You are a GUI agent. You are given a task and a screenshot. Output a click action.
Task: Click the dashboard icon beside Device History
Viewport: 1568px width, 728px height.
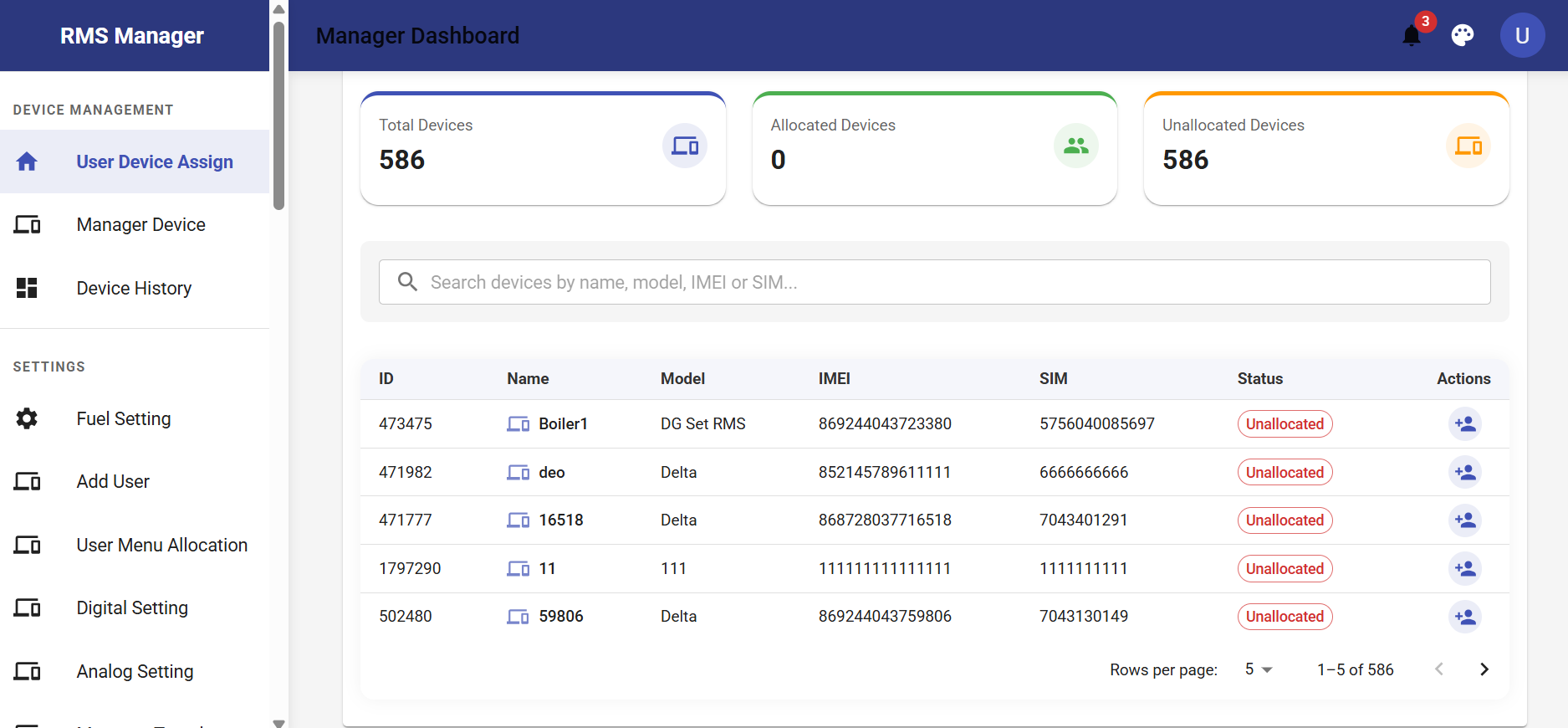27,288
